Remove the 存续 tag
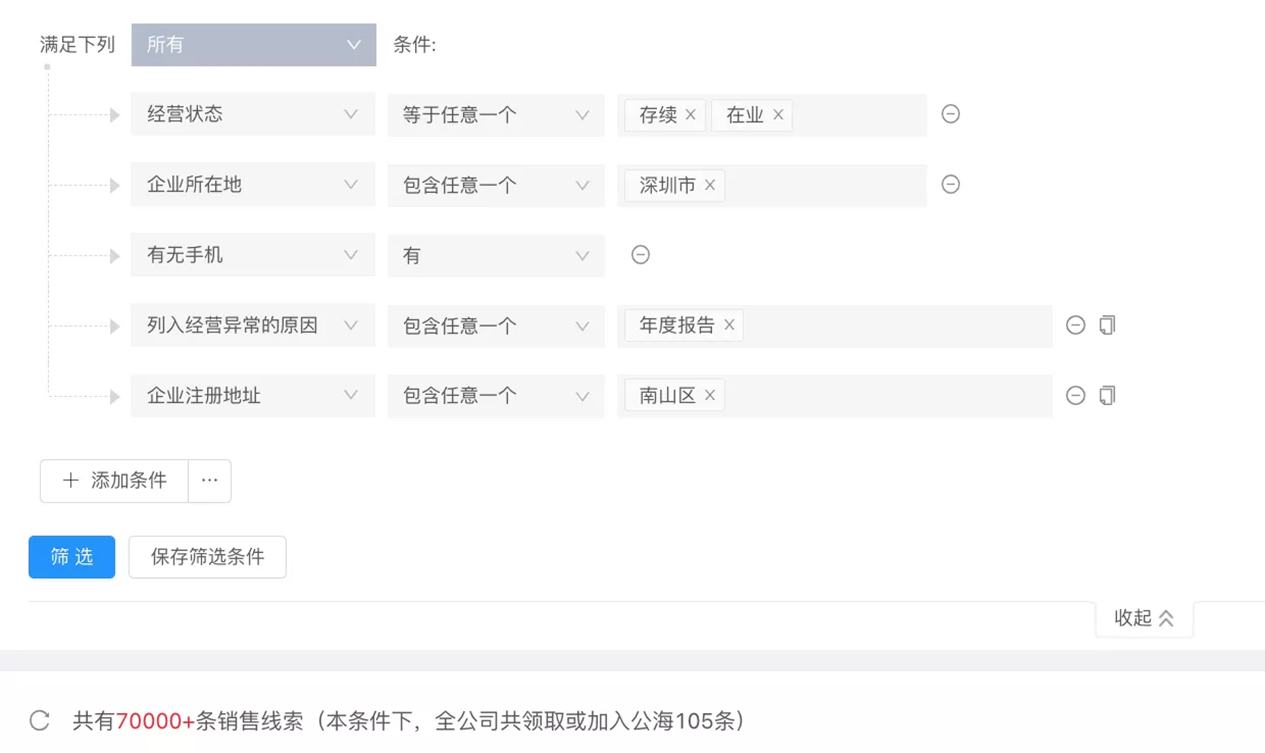 690,115
